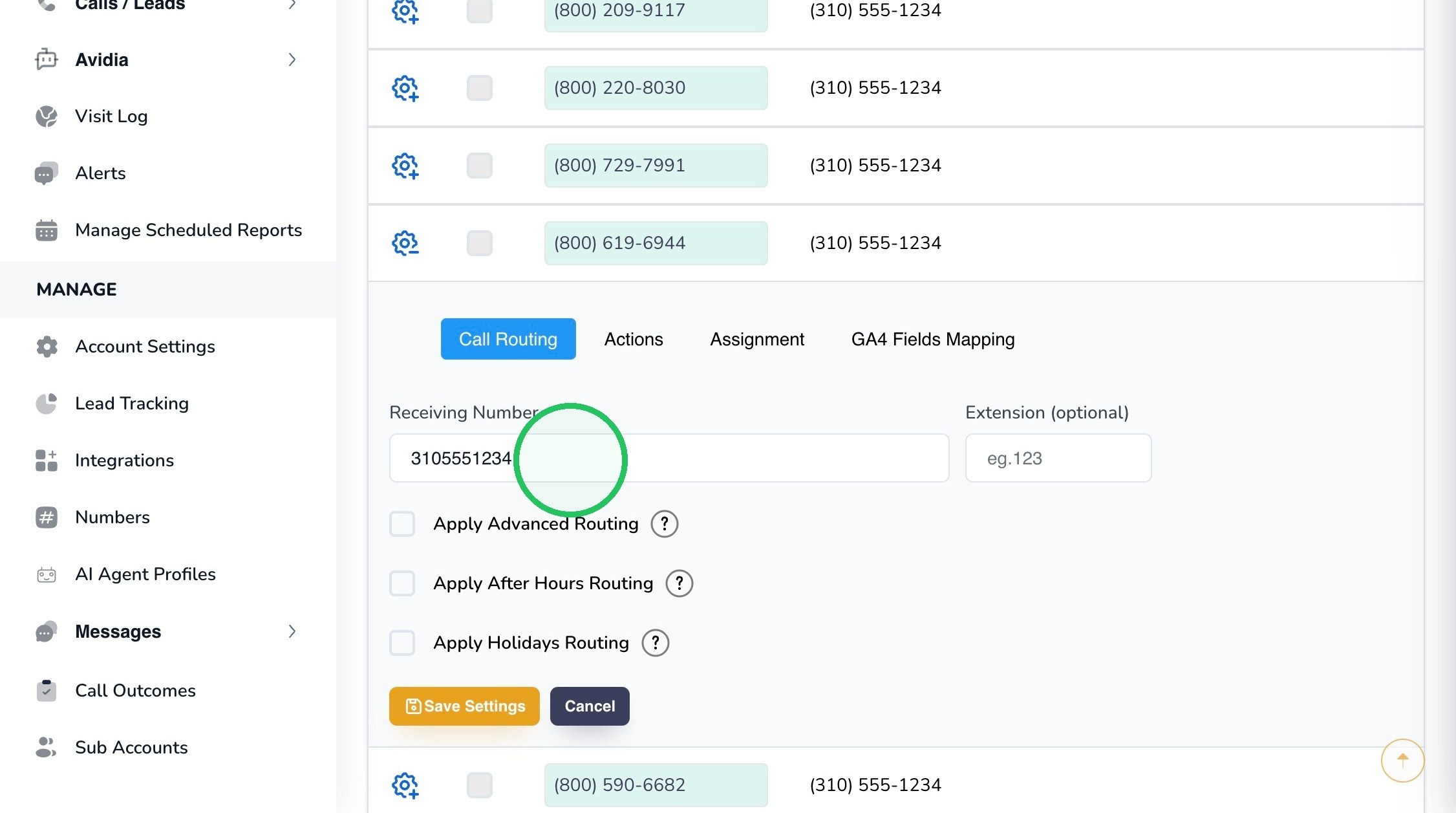This screenshot has height=813, width=1456.
Task: Open Manage Scheduled Reports page
Action: click(188, 230)
